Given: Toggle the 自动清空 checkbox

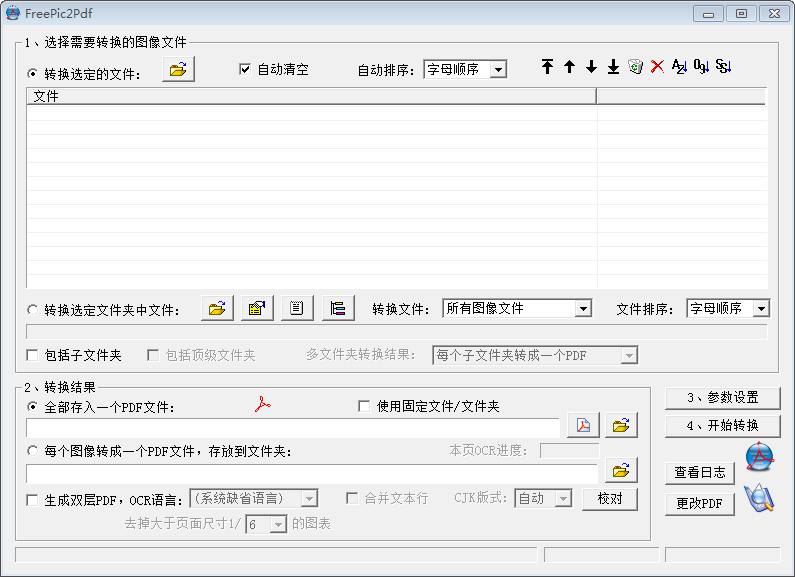Looking at the screenshot, I should (245, 70).
